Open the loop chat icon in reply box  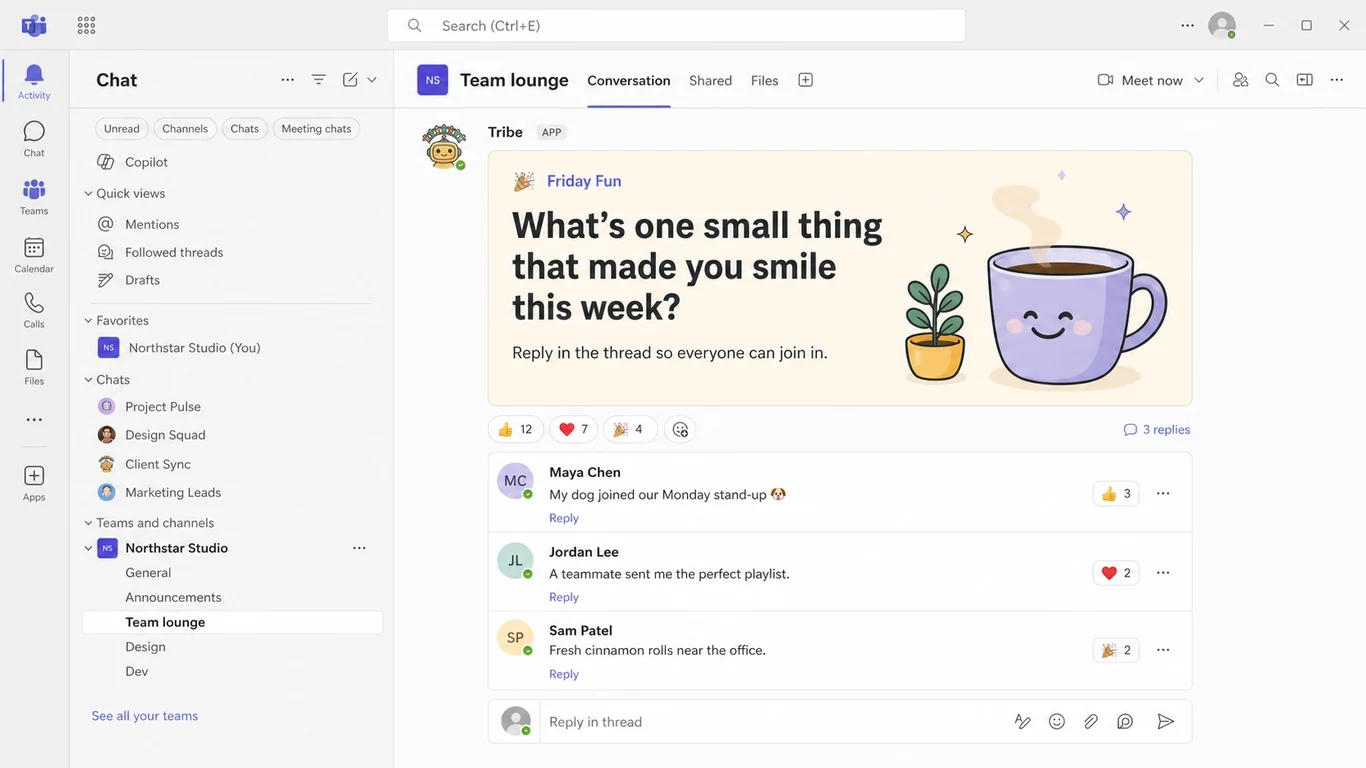point(1125,721)
